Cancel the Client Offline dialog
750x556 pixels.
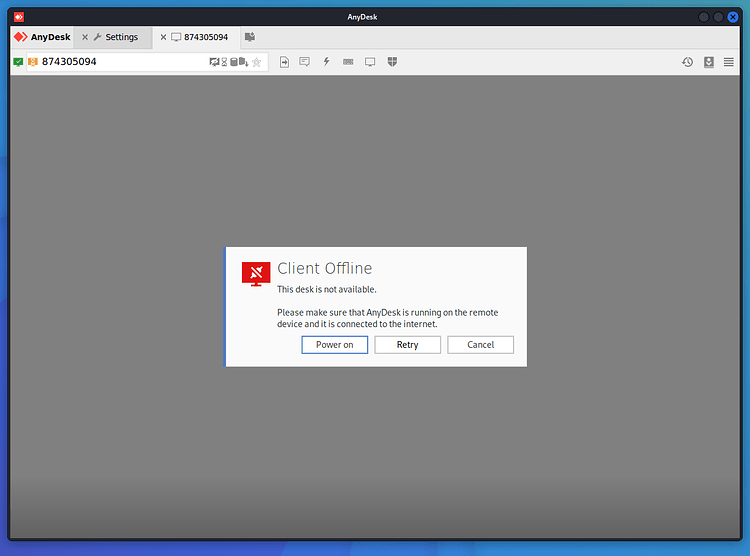[480, 345]
